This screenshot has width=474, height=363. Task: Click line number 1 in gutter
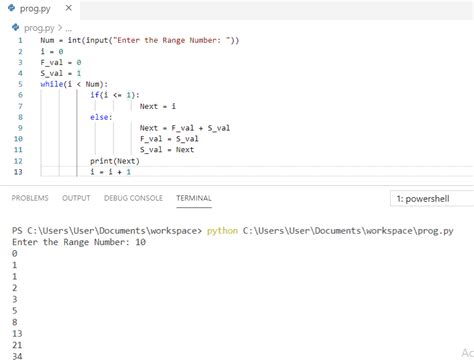point(20,40)
